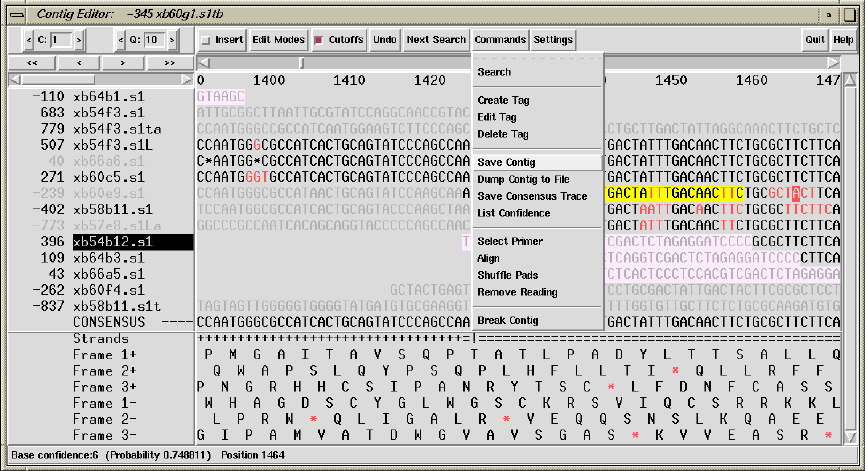This screenshot has height=471, width=865.
Task: Open the Settings menu
Action: click(553, 40)
